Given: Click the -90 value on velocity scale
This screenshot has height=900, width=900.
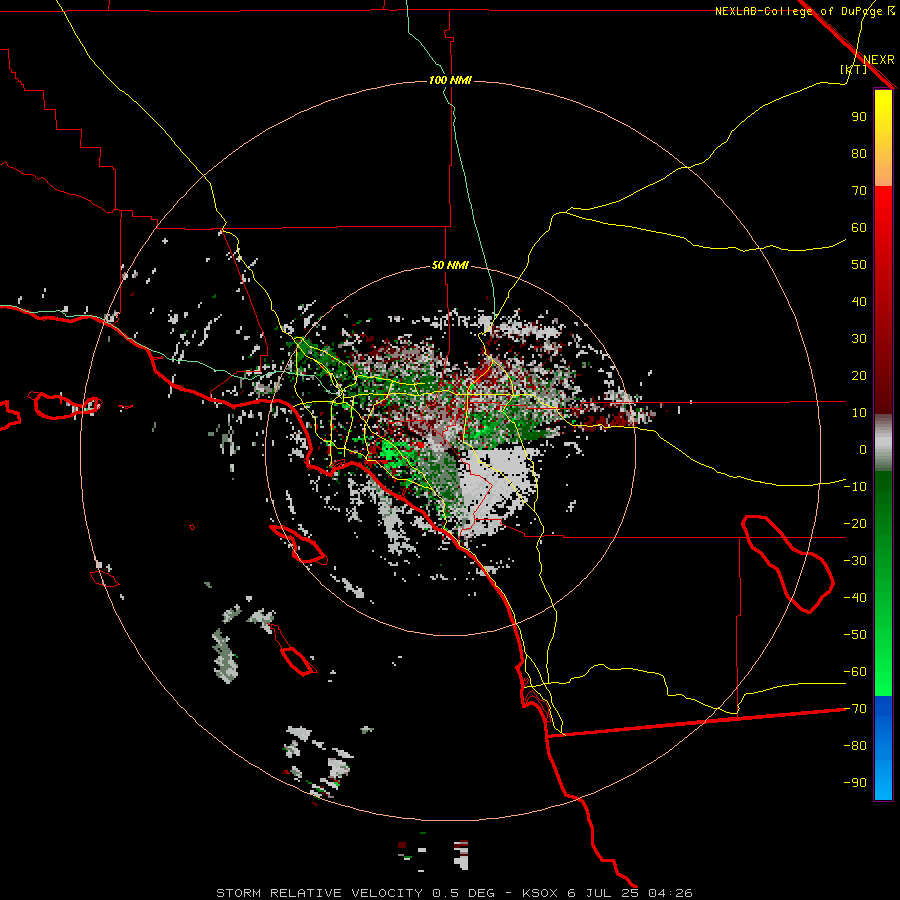Looking at the screenshot, I should [855, 783].
